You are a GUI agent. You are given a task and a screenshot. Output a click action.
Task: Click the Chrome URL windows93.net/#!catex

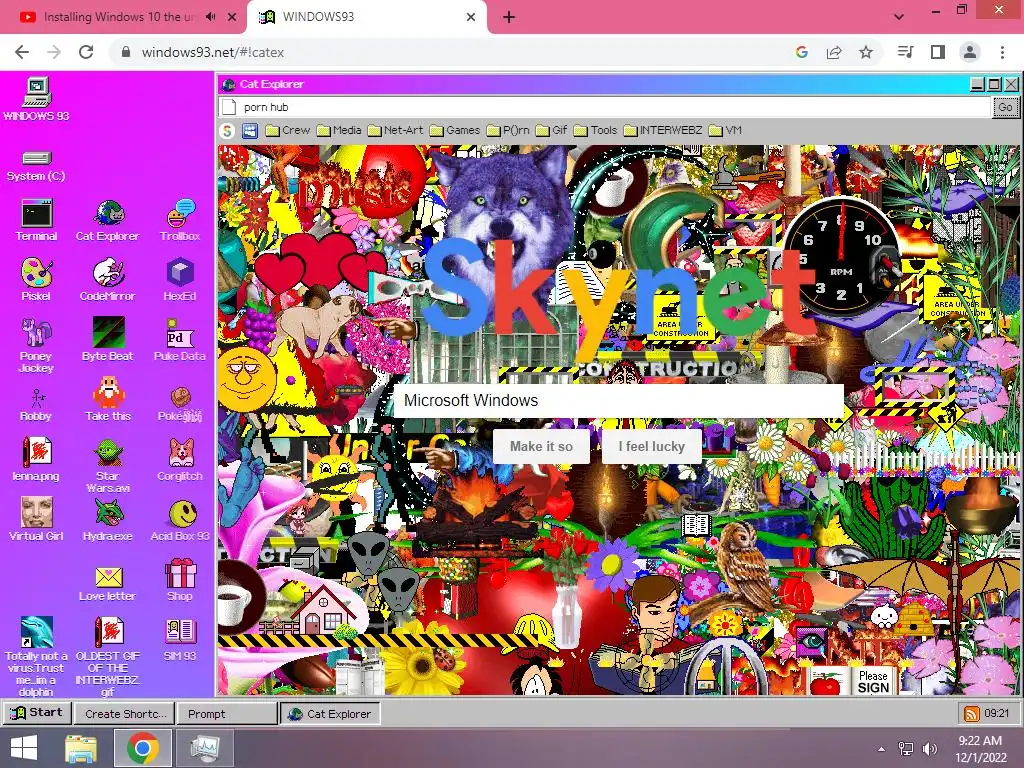pos(212,52)
